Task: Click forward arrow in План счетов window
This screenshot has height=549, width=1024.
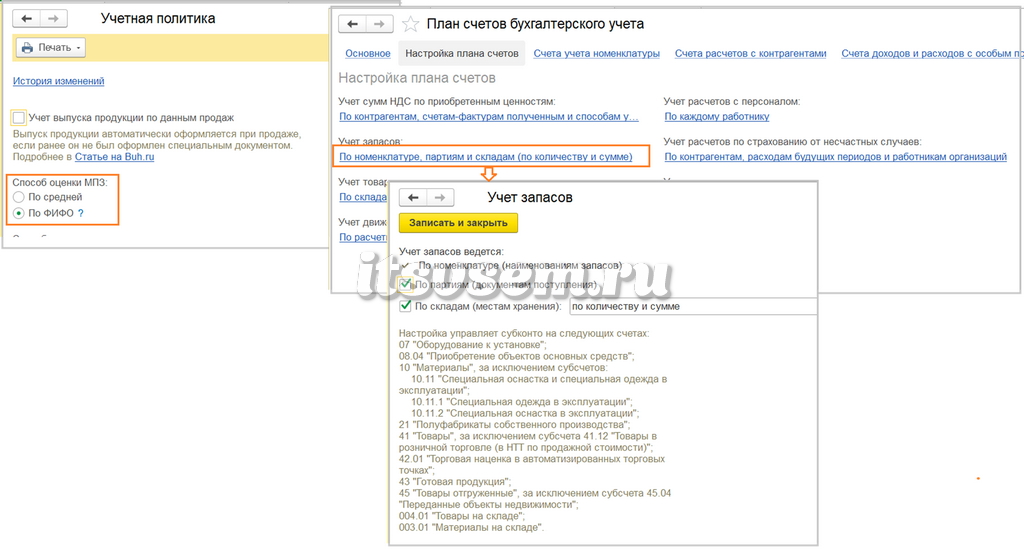Action: (379, 24)
